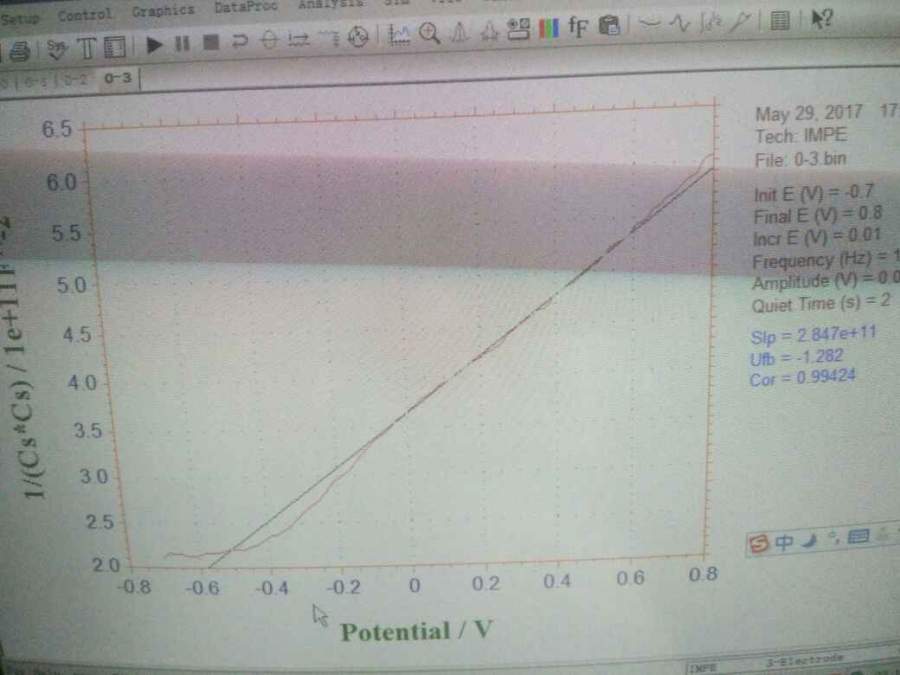900x675 pixels.
Task: Switch to the faded 0-2 document tab
Action: point(76,80)
